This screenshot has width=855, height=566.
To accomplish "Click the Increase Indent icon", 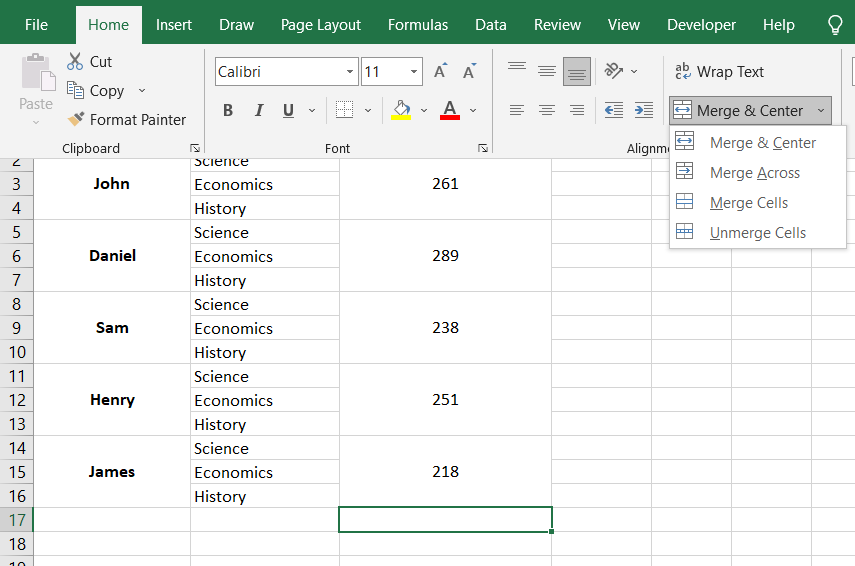I will click(x=644, y=110).
